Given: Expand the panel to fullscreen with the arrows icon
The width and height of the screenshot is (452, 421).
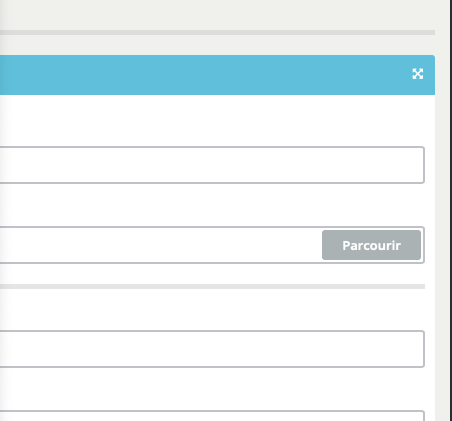Looking at the screenshot, I should [x=417, y=74].
